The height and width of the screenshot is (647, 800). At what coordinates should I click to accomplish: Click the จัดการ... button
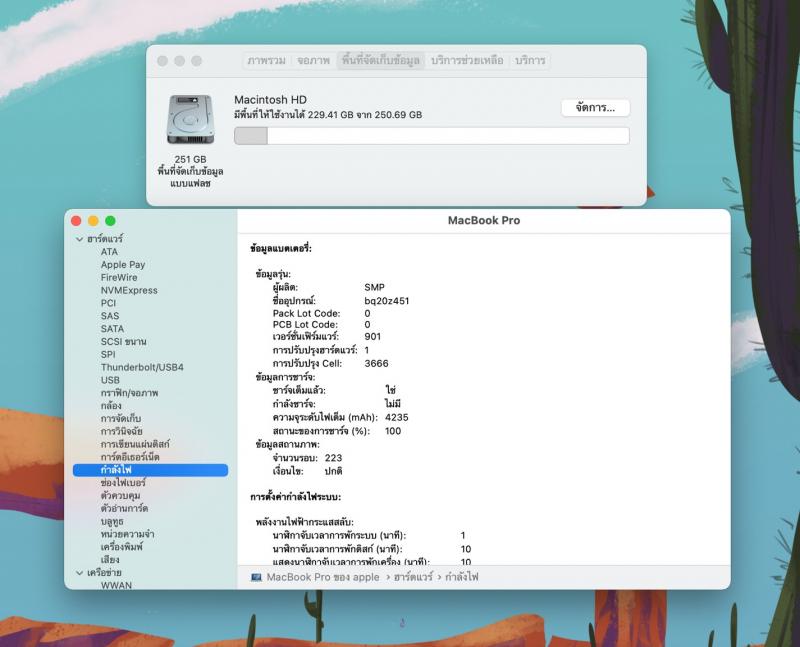[x=595, y=108]
